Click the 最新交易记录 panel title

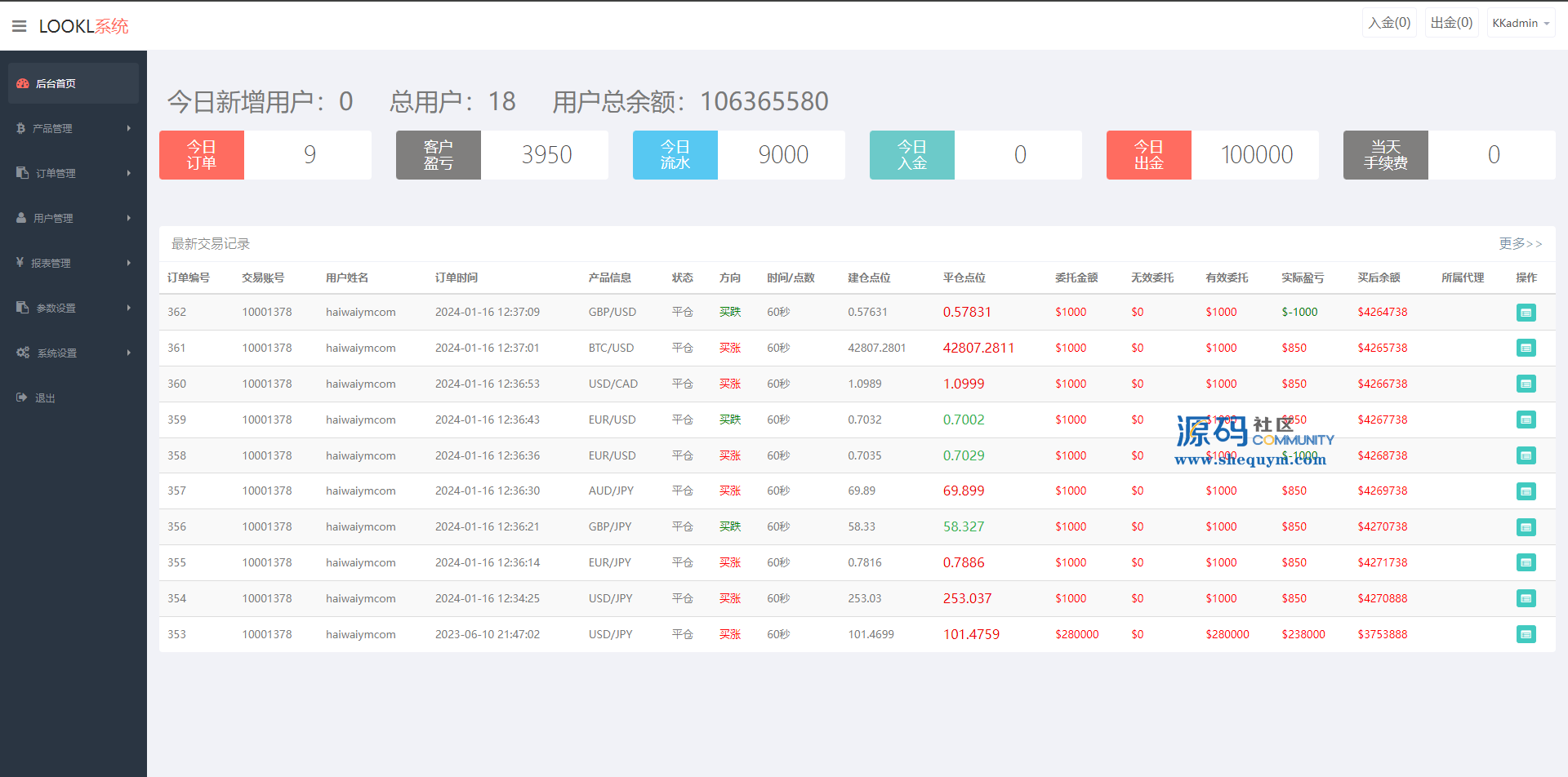pos(211,243)
